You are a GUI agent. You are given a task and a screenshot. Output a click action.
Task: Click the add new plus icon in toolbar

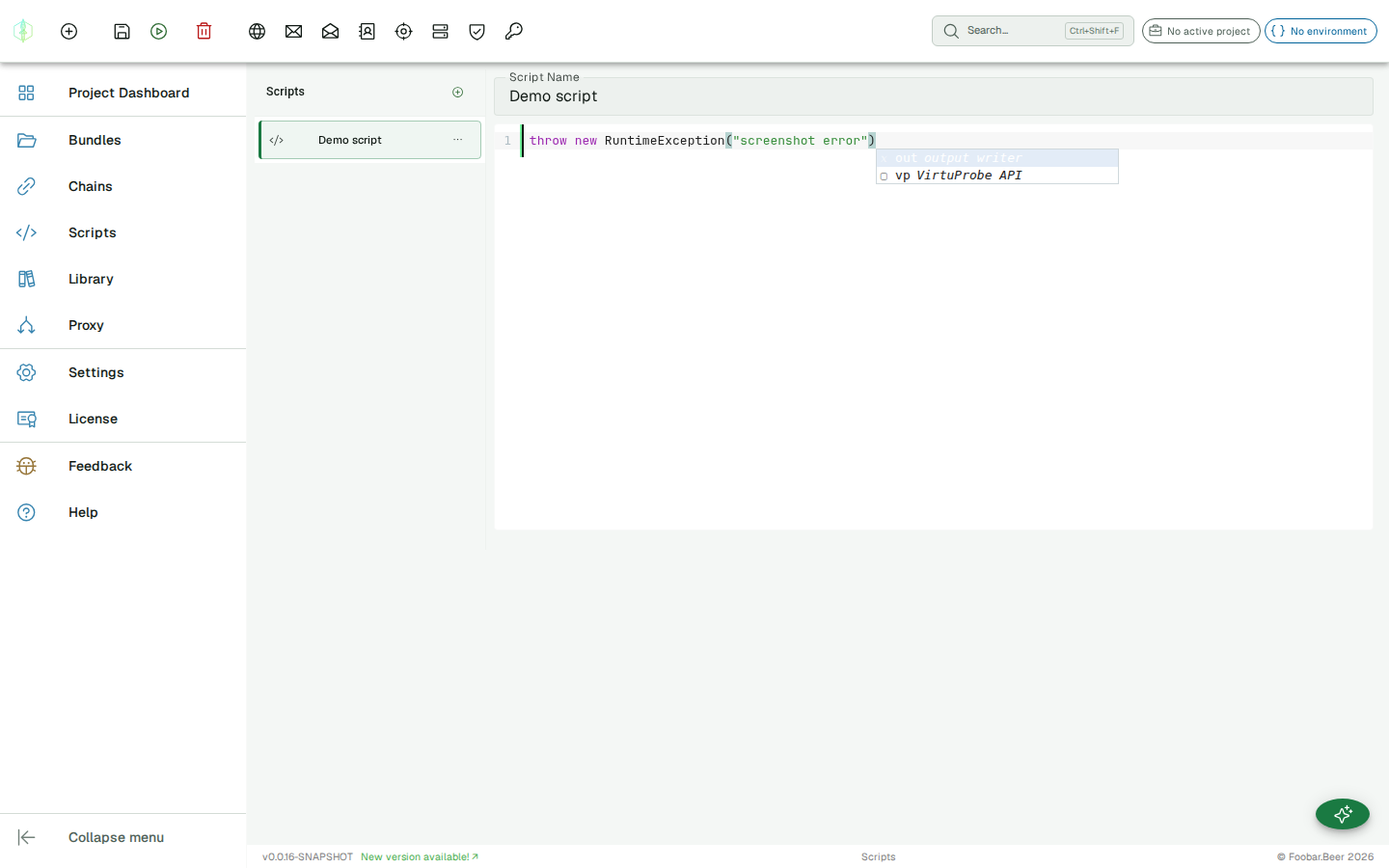pyautogui.click(x=68, y=31)
